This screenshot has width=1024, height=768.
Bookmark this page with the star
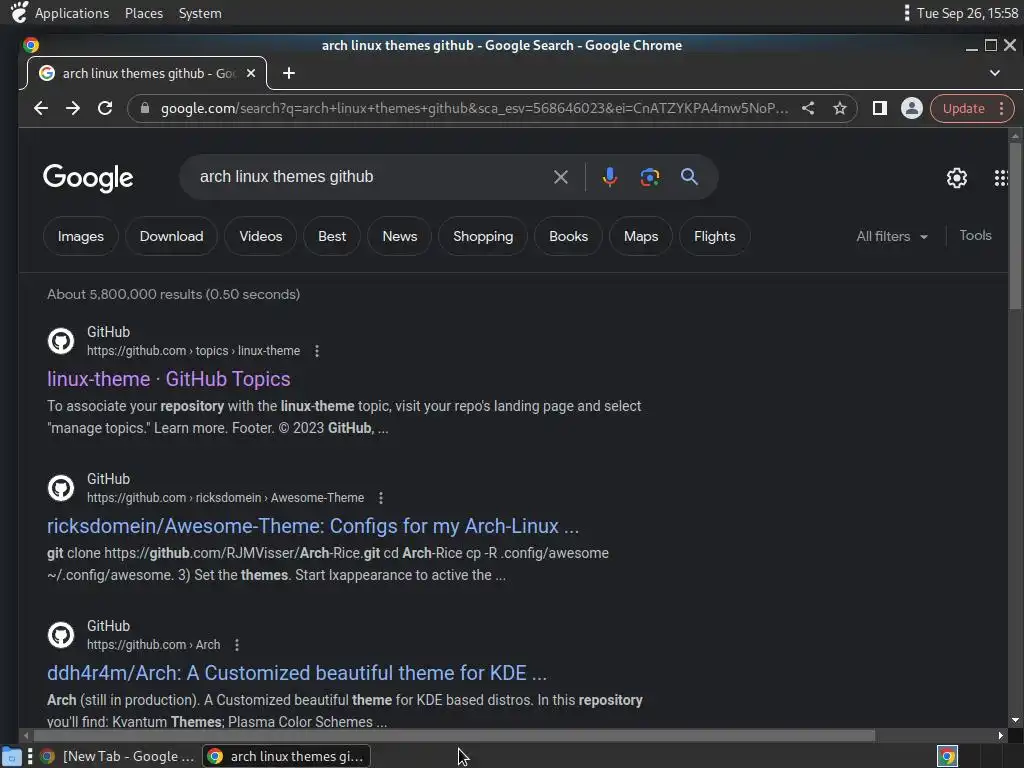840,108
